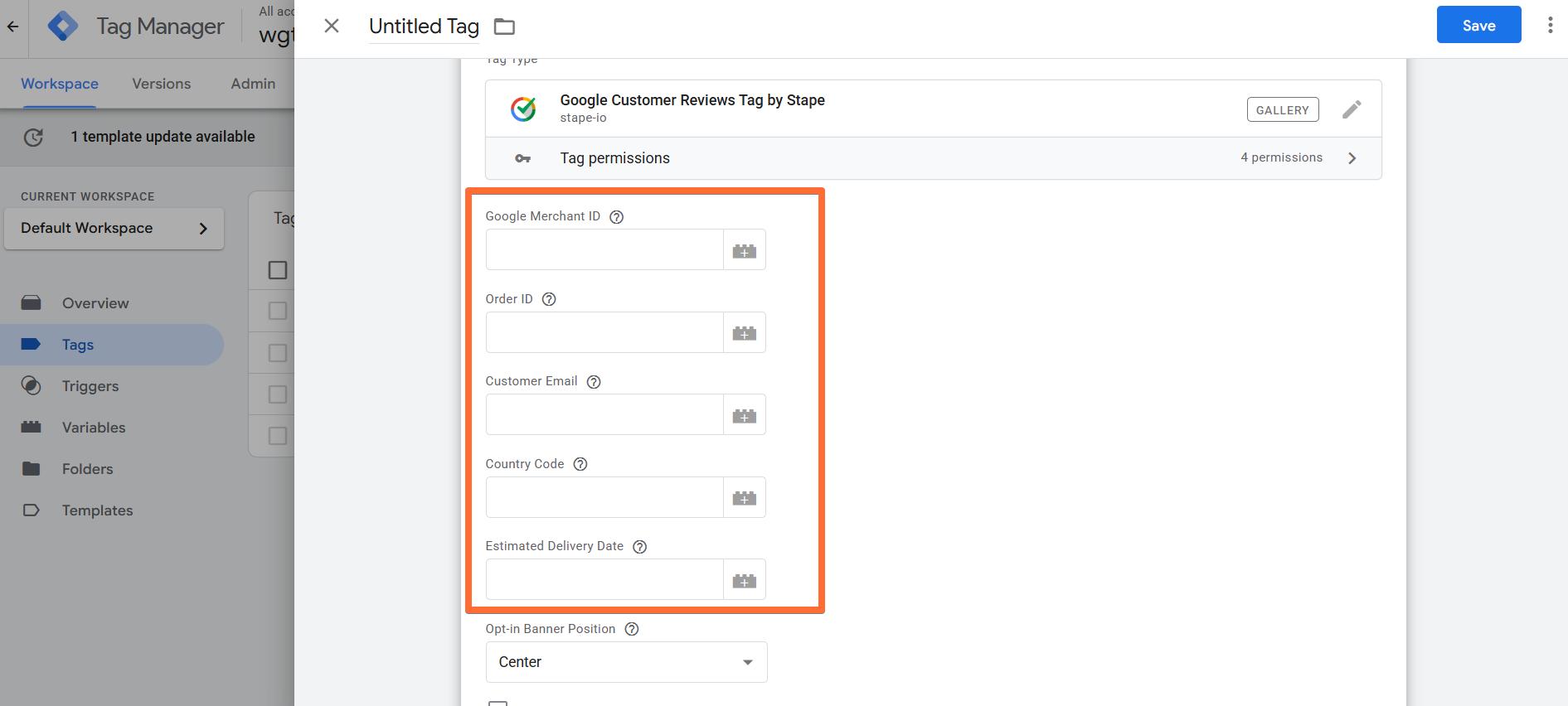Click the Save button
This screenshot has width=1568, height=706.
(1479, 25)
